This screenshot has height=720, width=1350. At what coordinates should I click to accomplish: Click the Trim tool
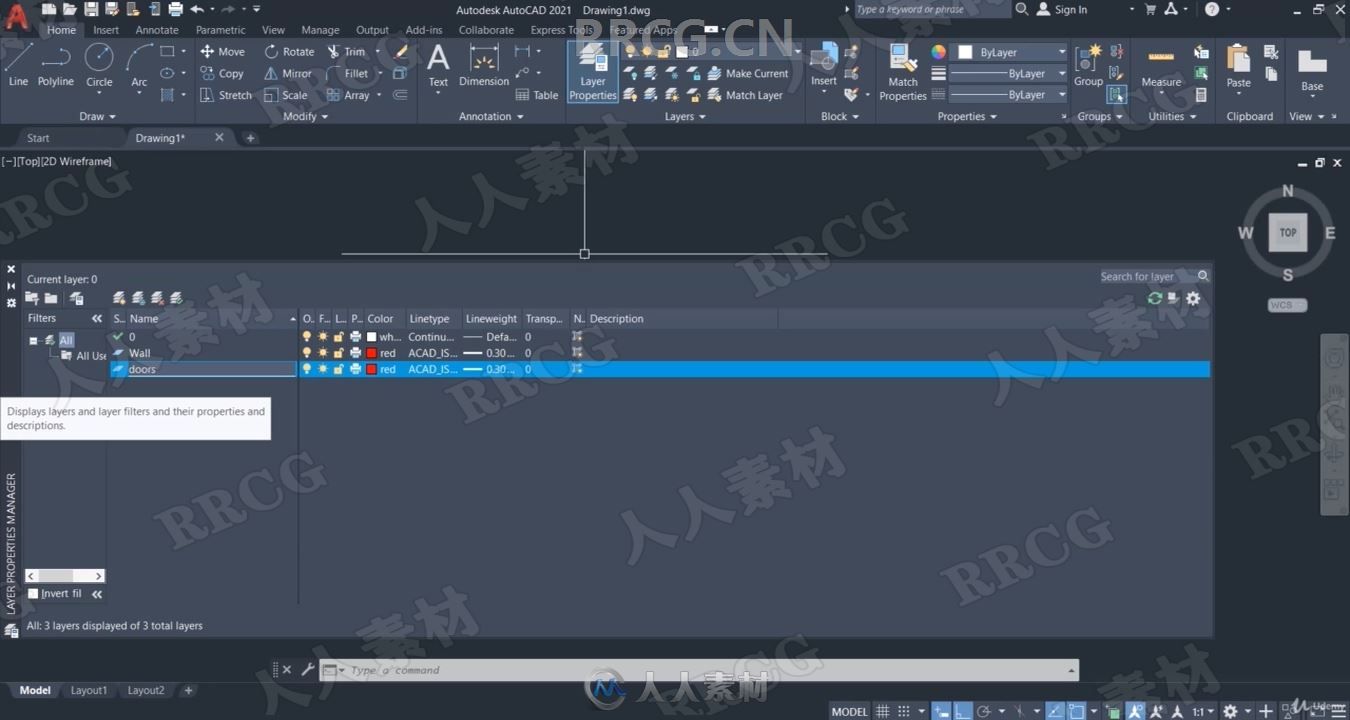(x=346, y=52)
